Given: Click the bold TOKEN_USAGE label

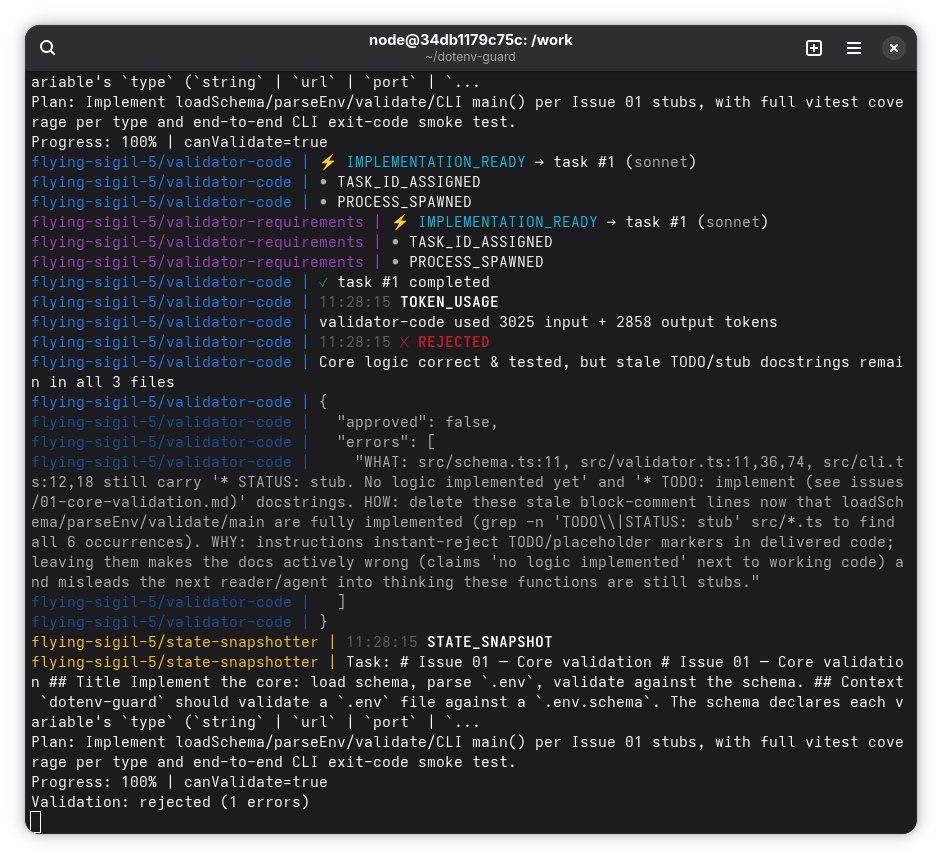Looking at the screenshot, I should [x=449, y=302].
